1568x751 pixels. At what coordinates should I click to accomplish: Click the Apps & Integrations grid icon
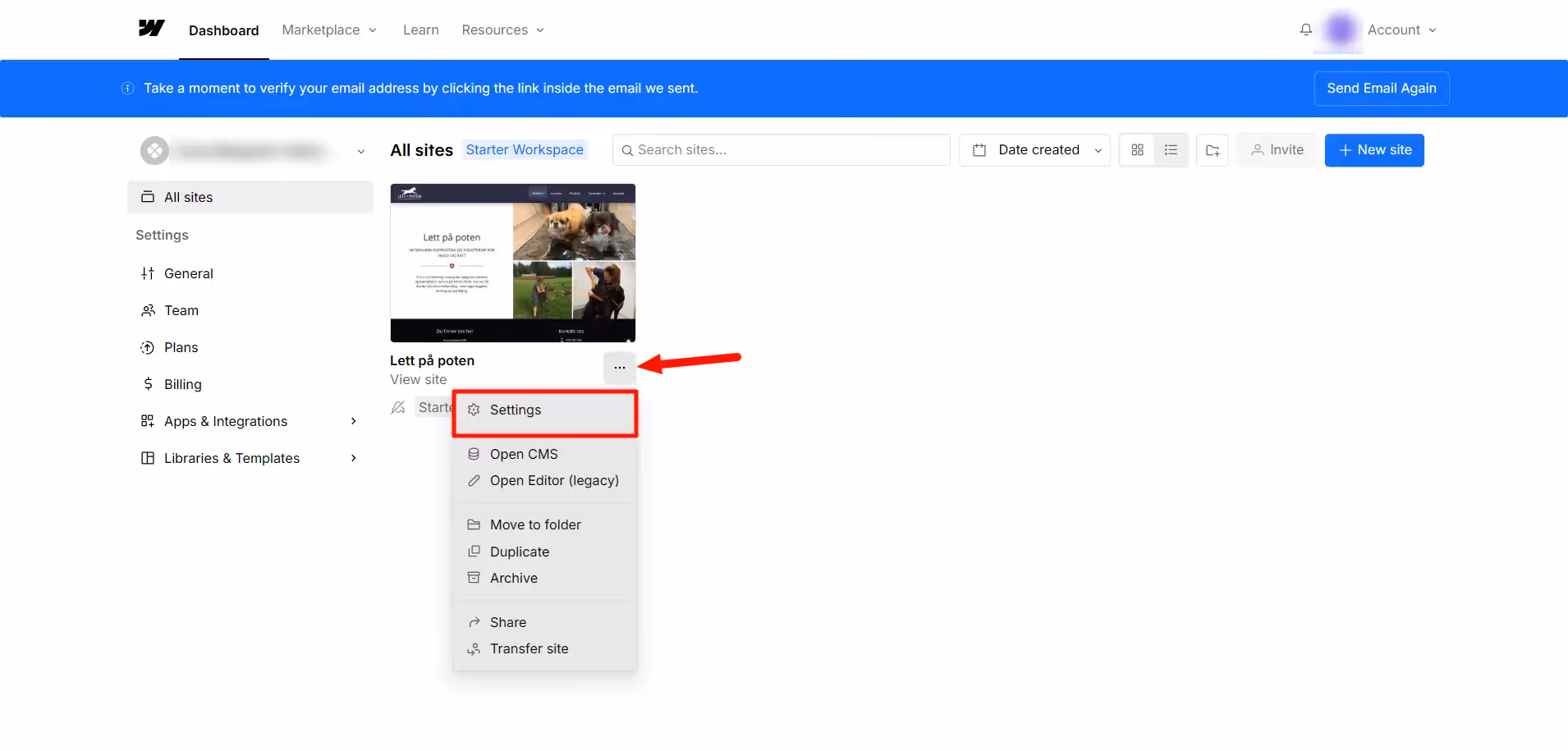click(x=148, y=421)
